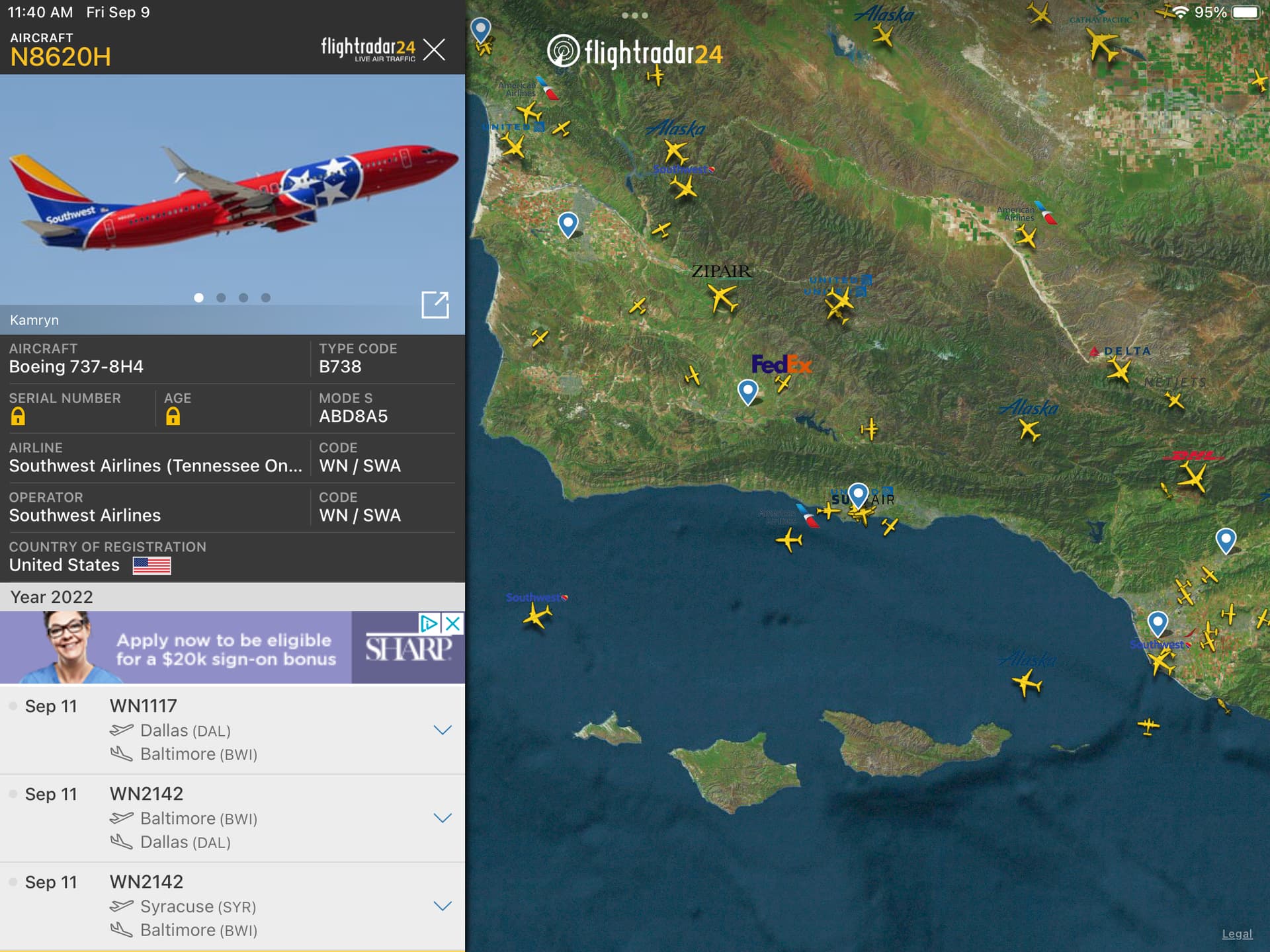
Task: Select the FedEx aircraft on map
Action: click(x=783, y=382)
